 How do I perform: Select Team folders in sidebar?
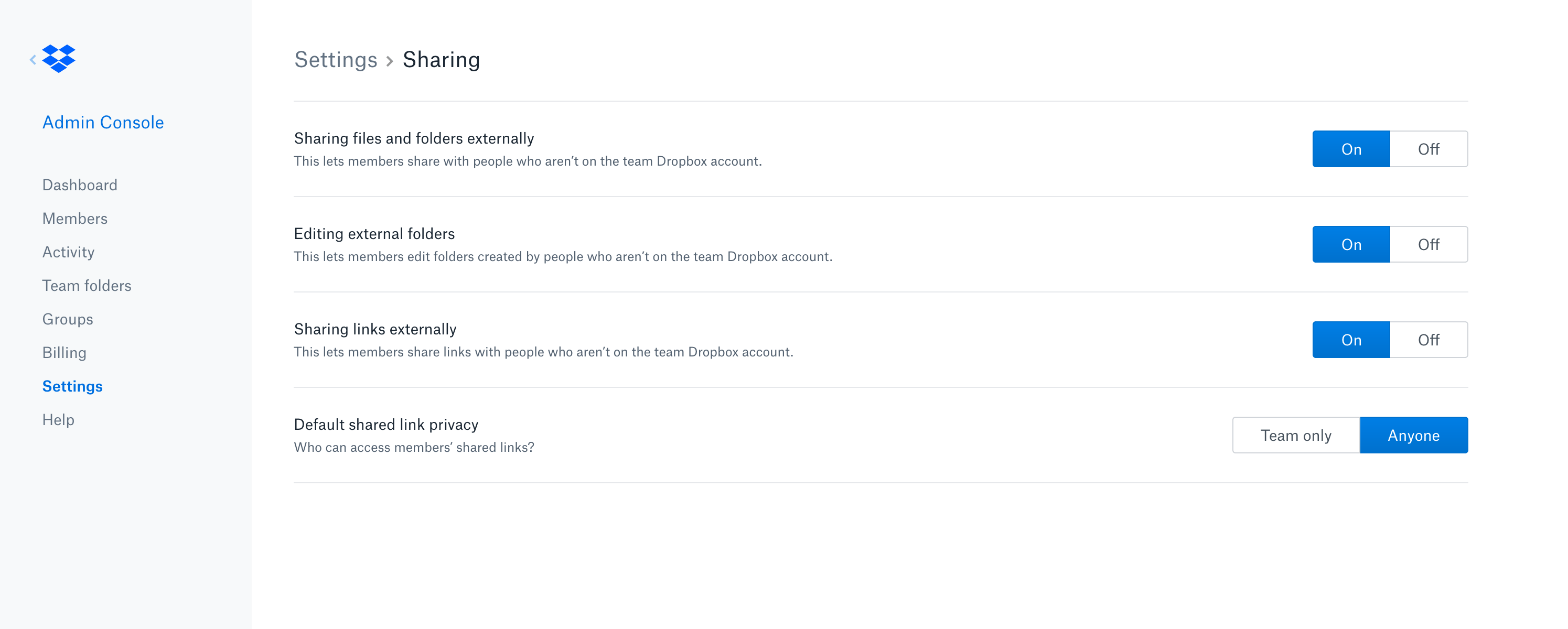click(x=87, y=286)
